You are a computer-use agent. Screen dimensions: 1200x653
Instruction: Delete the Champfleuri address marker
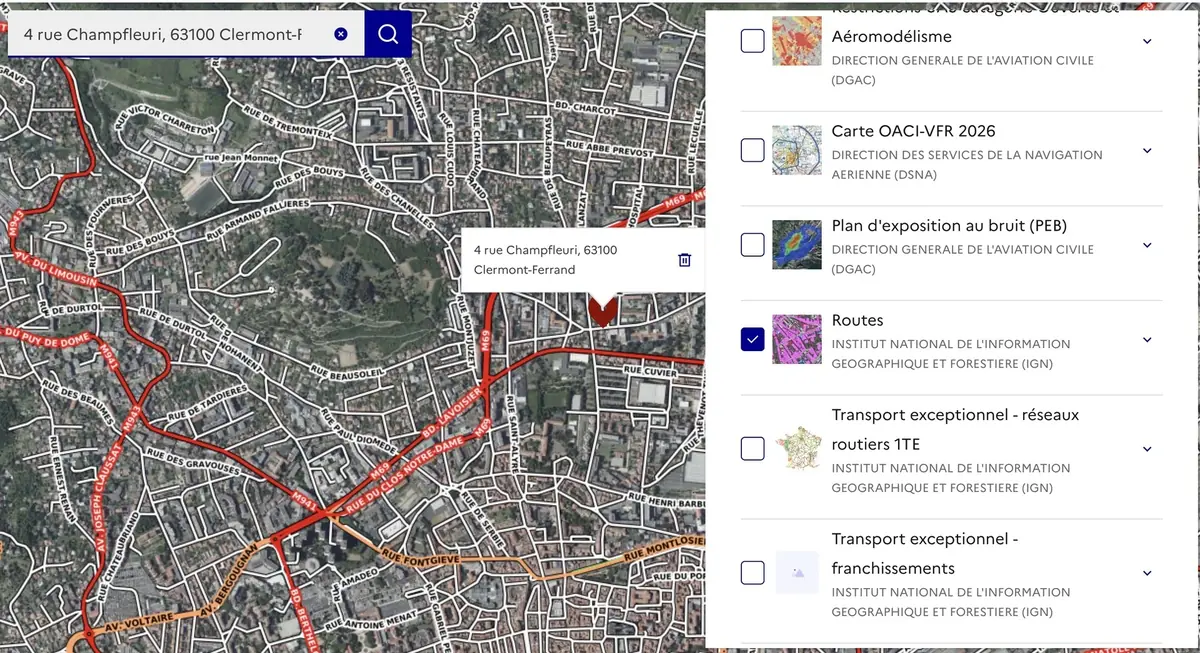tap(685, 260)
